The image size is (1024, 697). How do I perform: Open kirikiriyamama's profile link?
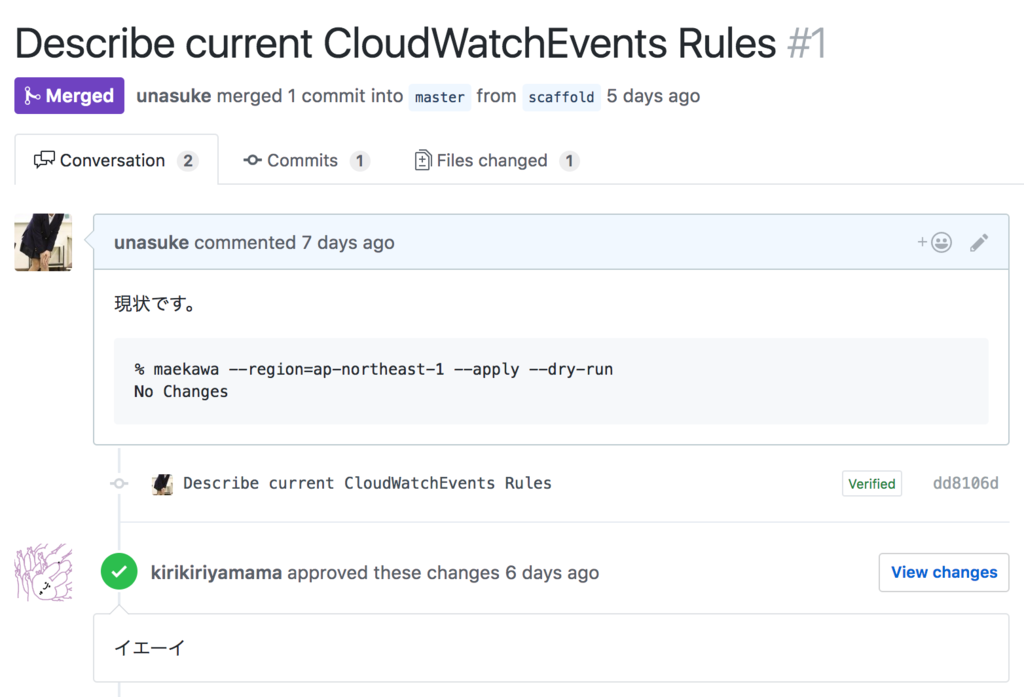(216, 573)
